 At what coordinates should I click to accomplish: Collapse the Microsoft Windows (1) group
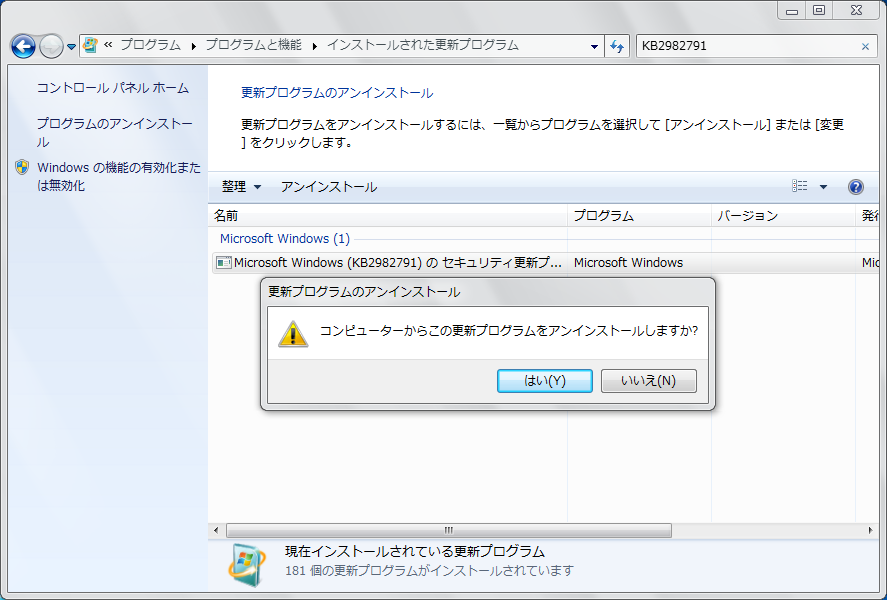[285, 239]
